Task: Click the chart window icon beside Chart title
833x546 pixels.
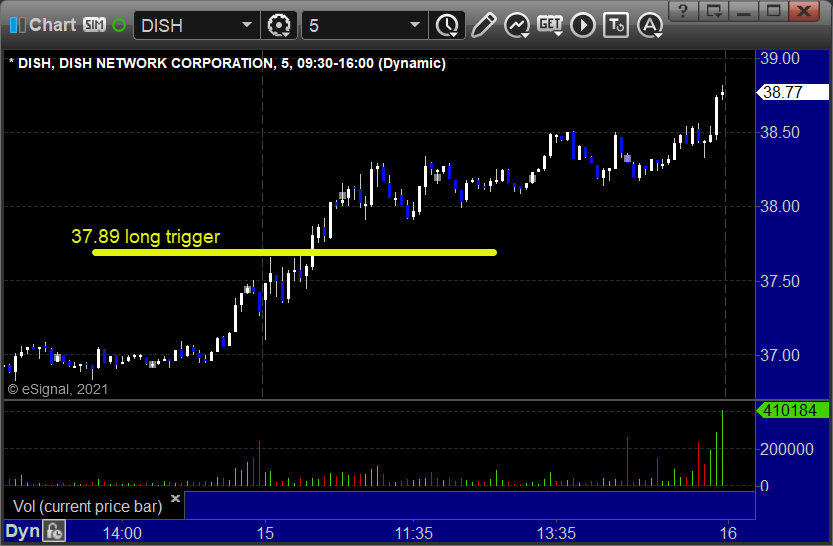Action: 18,25
